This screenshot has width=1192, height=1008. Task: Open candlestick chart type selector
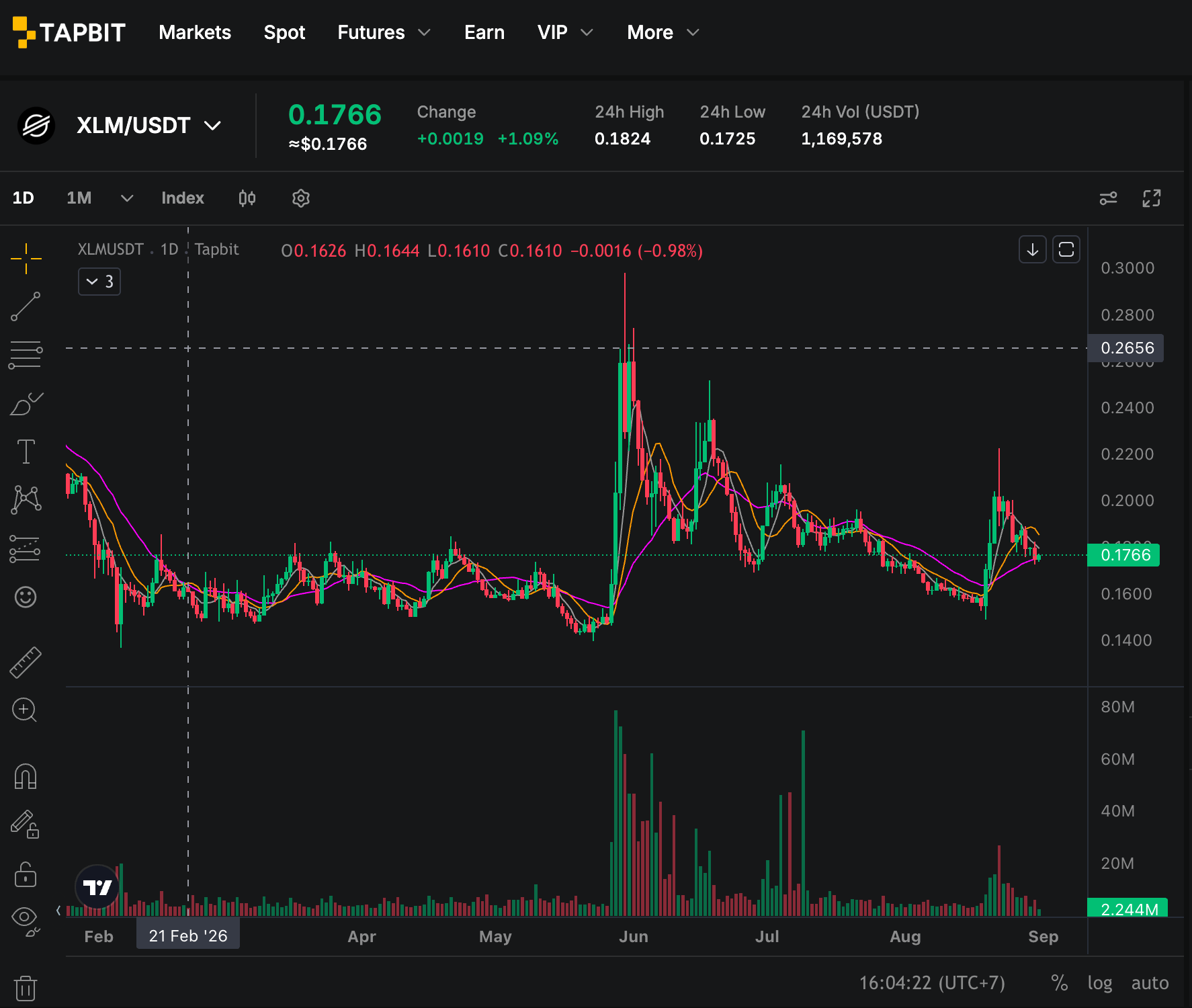pos(247,198)
